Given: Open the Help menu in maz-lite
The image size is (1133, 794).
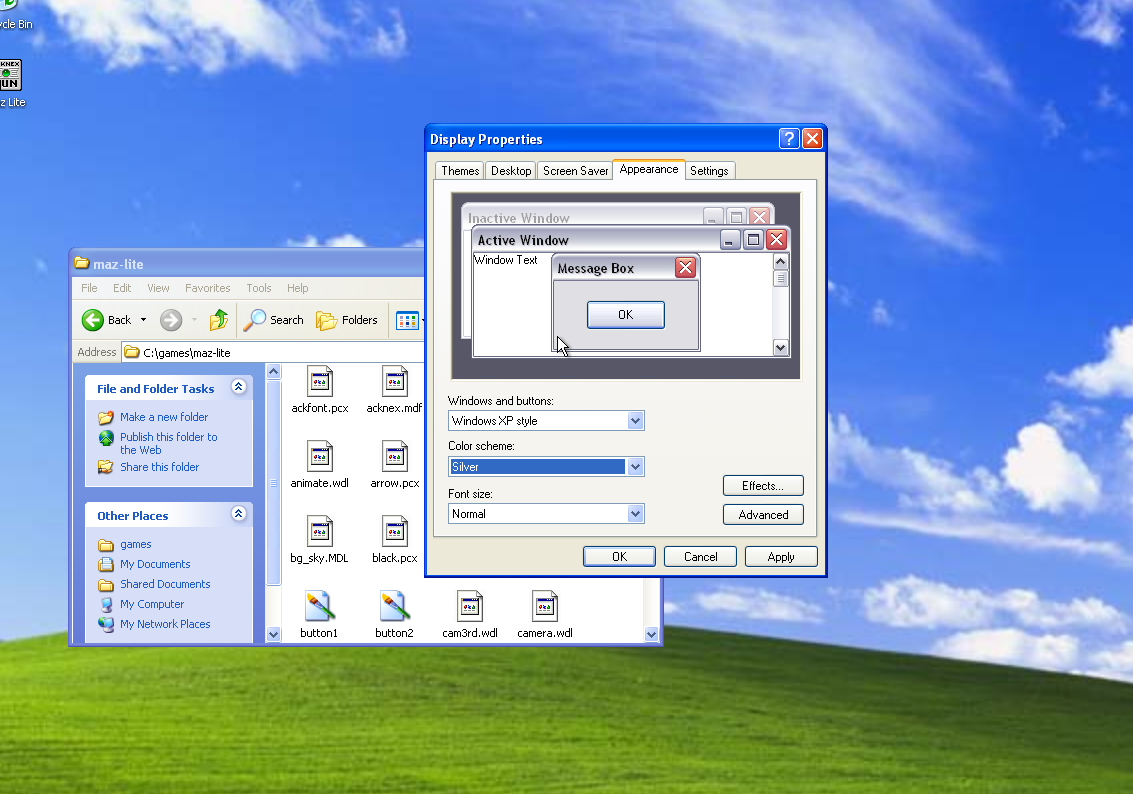Looking at the screenshot, I should (298, 288).
